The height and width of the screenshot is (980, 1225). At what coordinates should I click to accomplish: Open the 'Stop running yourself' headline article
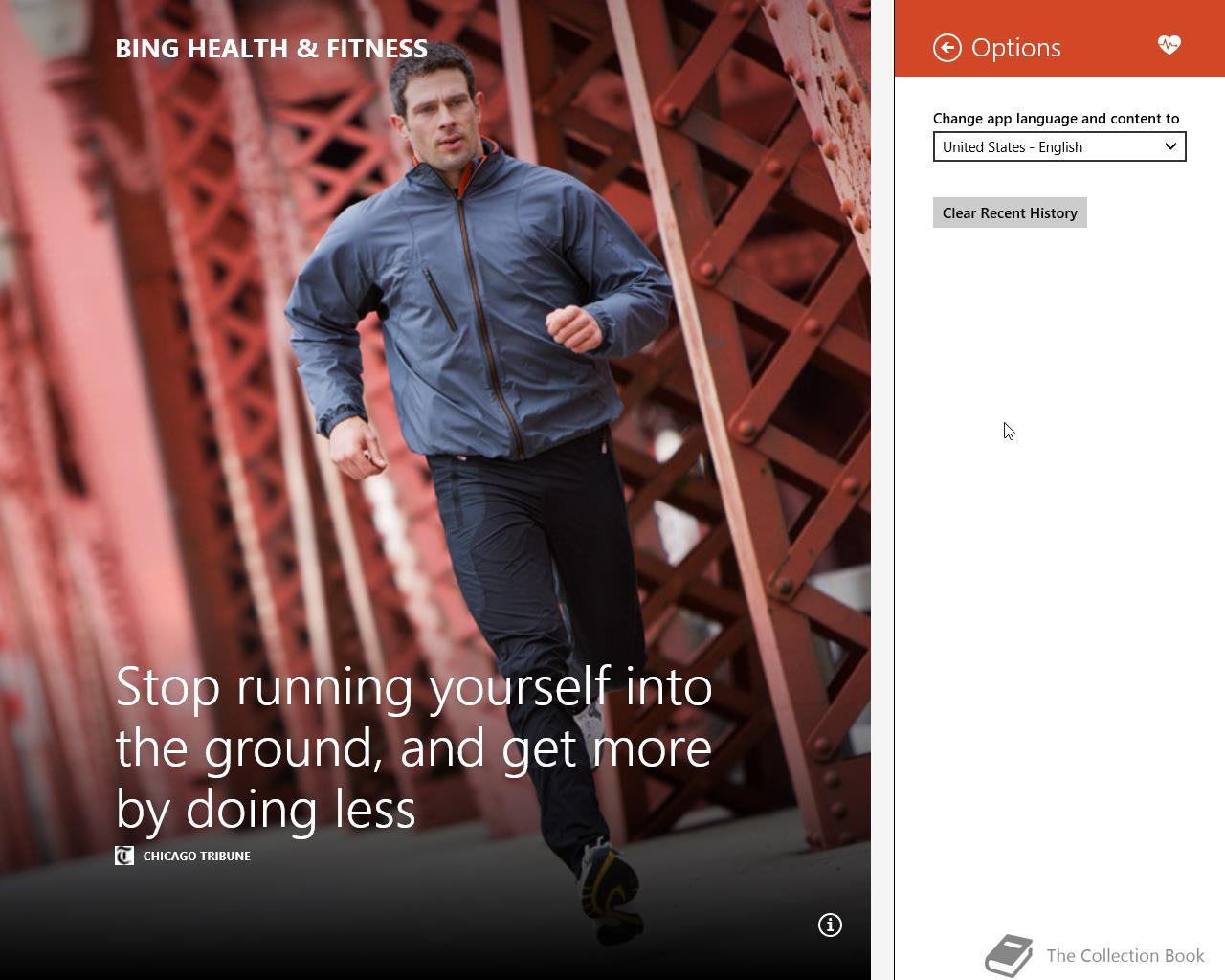pos(413,747)
